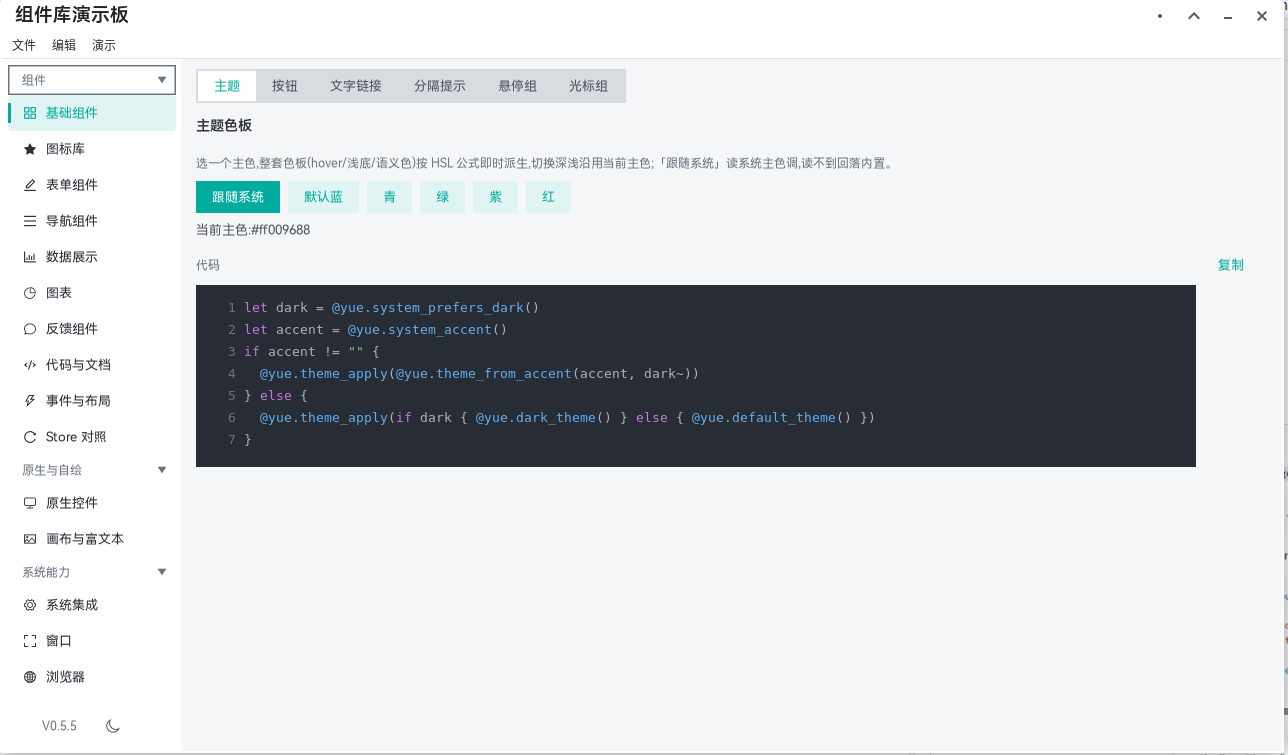Click the bar chart icon for 数据展示
Image resolution: width=1288 pixels, height=755 pixels.
(30, 257)
